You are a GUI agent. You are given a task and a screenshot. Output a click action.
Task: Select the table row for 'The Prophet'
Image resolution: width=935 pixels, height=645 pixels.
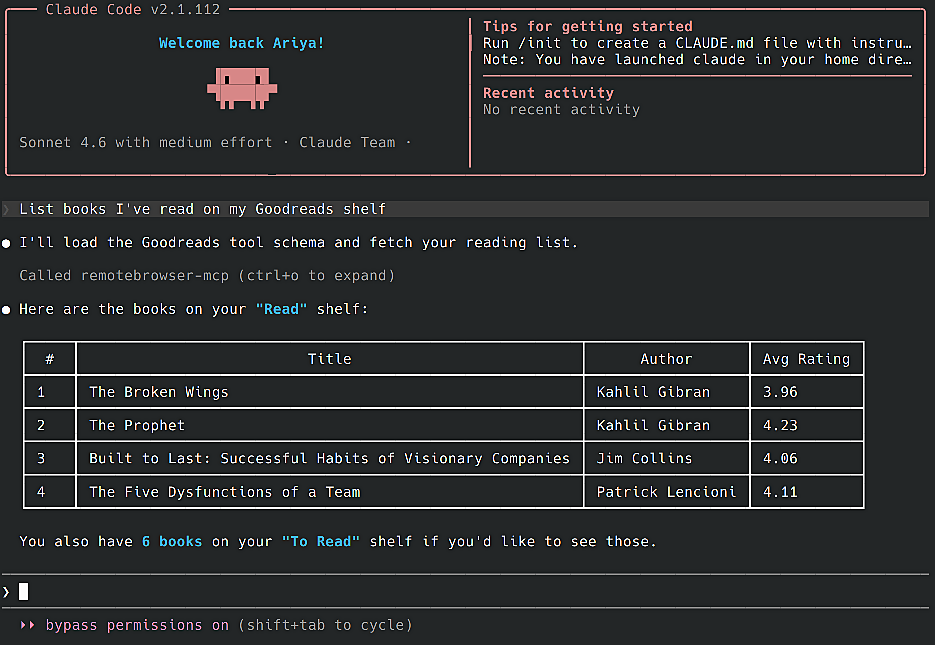click(330, 425)
